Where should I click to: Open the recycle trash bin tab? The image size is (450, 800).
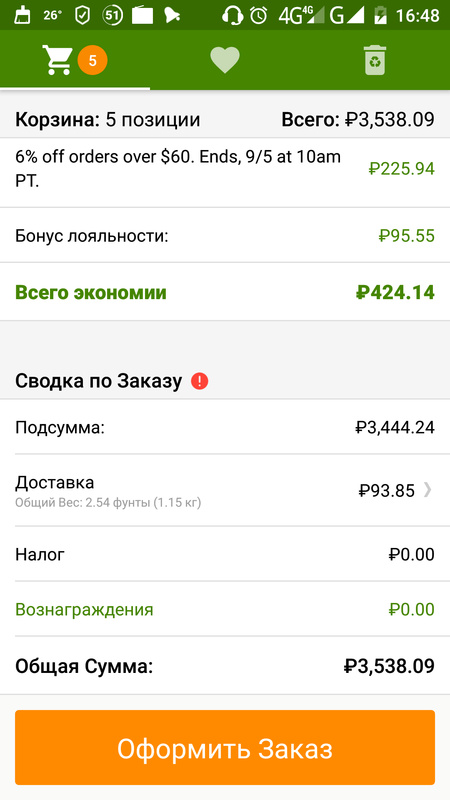(375, 60)
